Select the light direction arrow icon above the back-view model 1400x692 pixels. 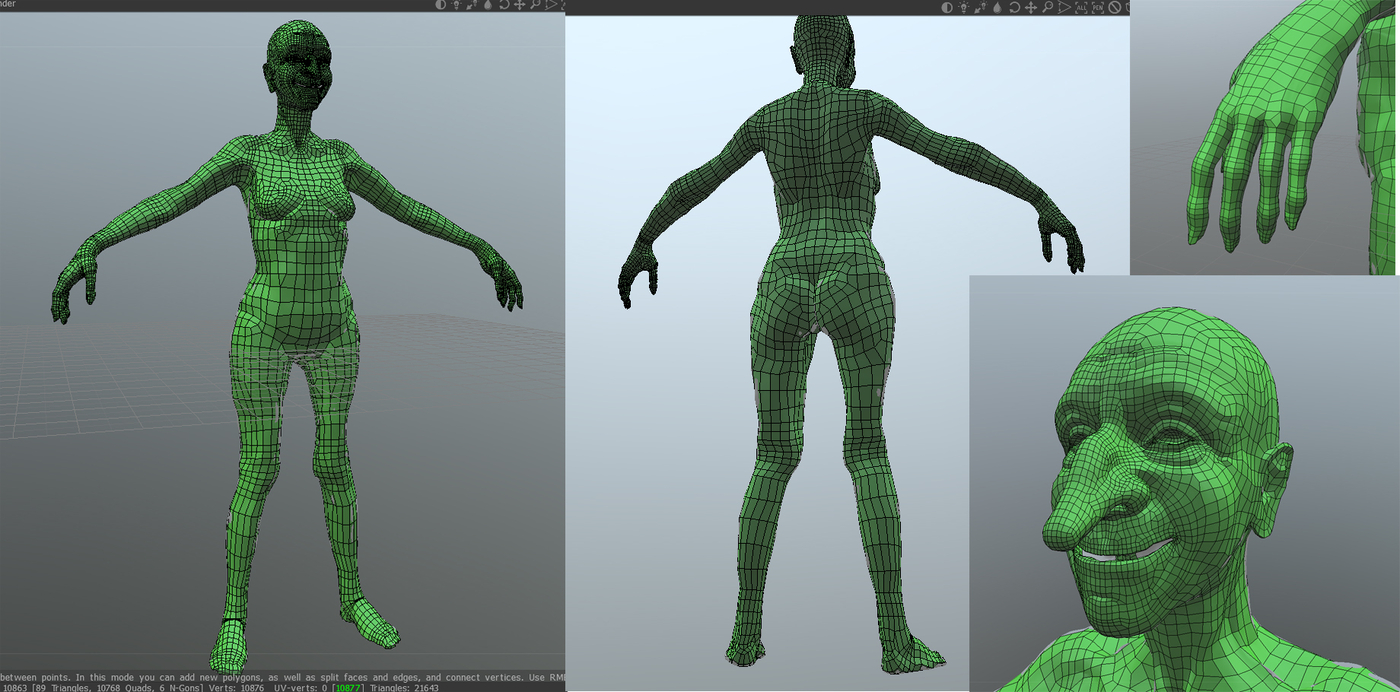pyautogui.click(x=980, y=7)
